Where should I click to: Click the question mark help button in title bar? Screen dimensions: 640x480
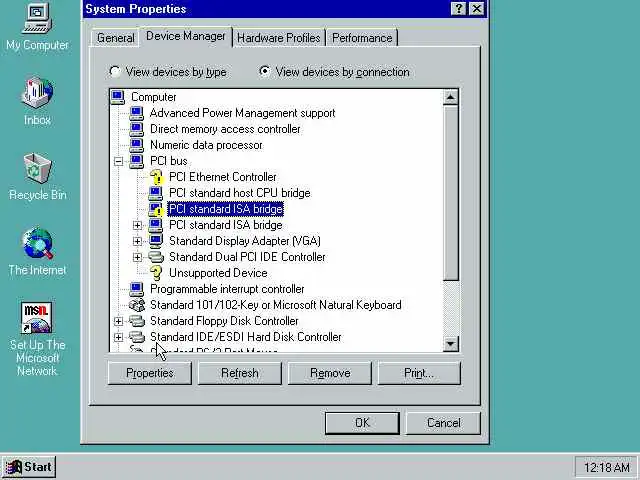point(458,9)
